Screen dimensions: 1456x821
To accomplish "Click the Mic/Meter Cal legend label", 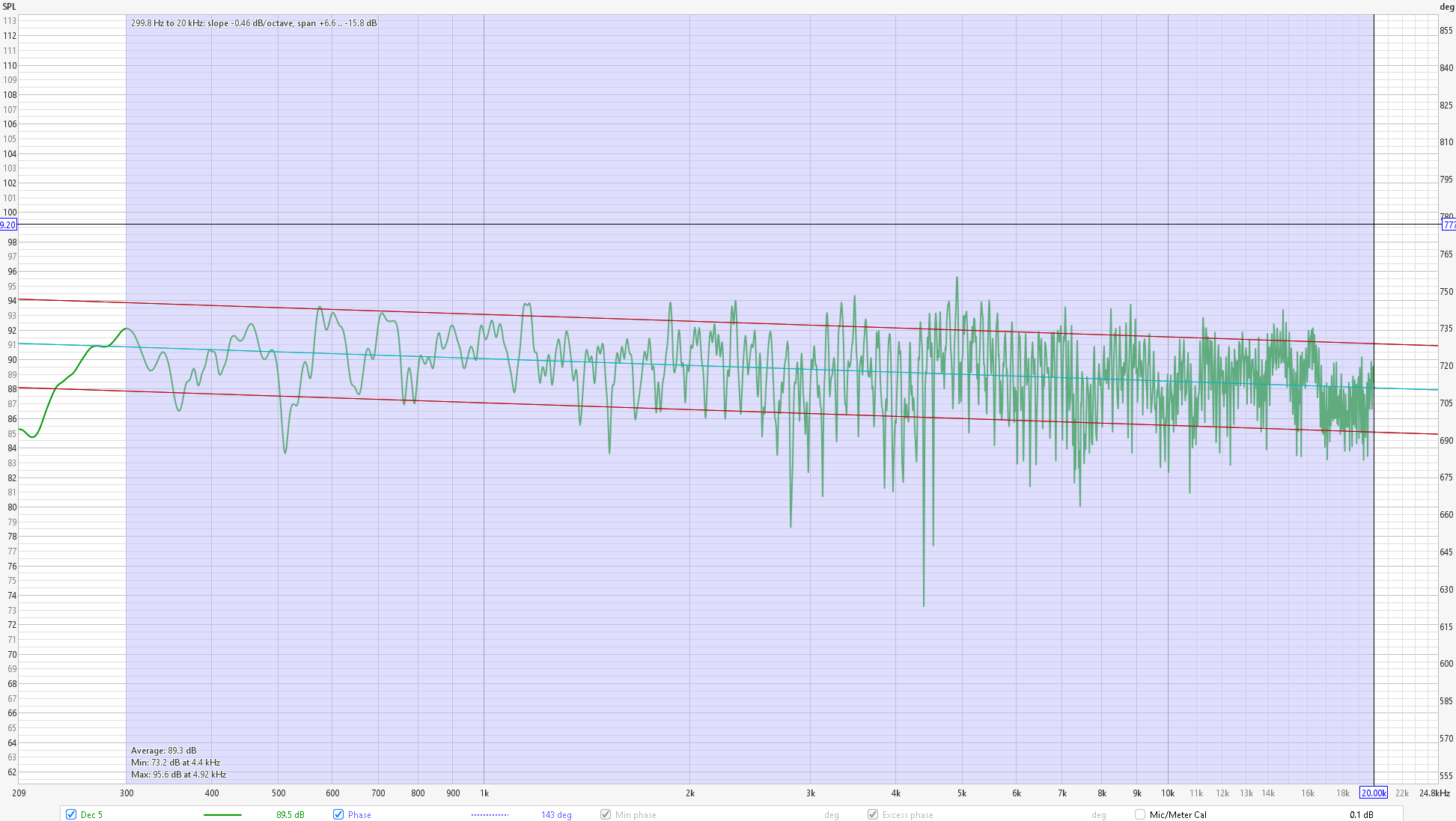I will [x=1178, y=814].
